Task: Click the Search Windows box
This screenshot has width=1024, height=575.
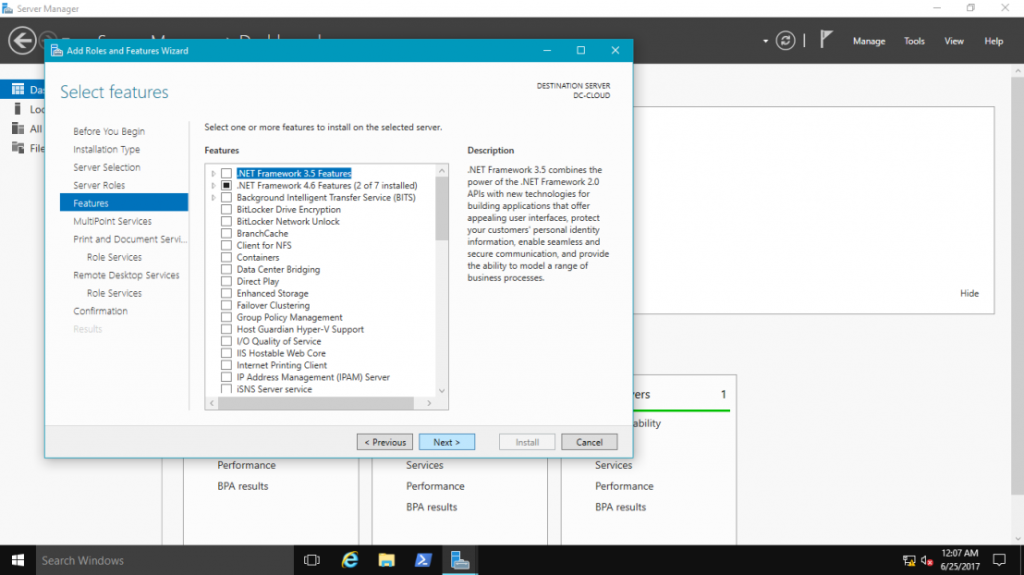Action: click(x=165, y=560)
